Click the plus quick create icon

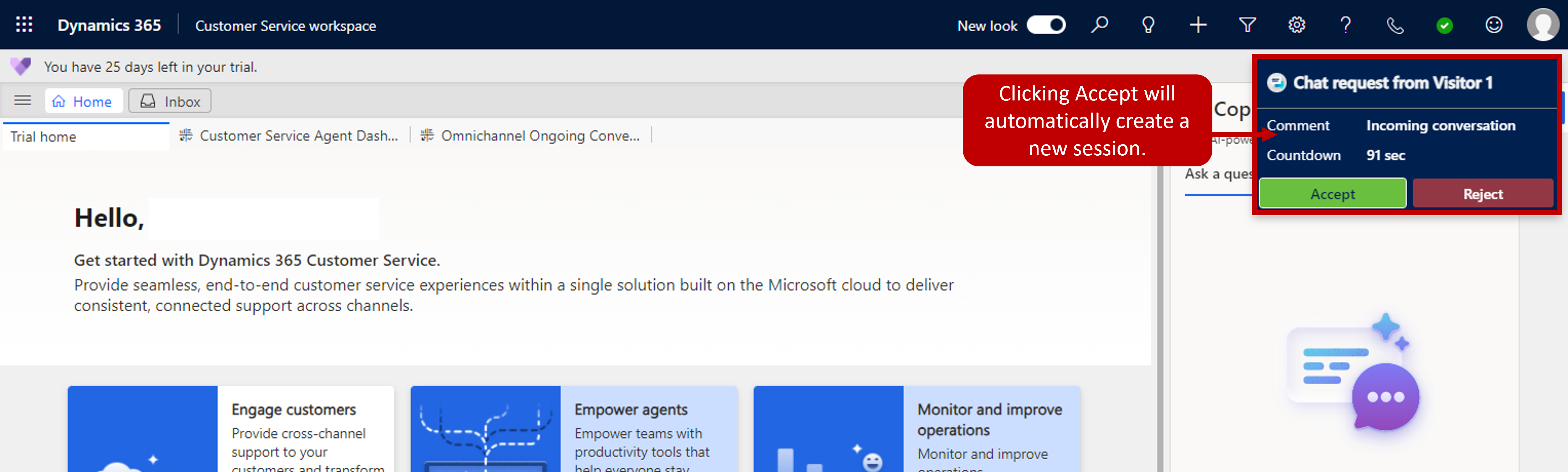pyautogui.click(x=1198, y=25)
